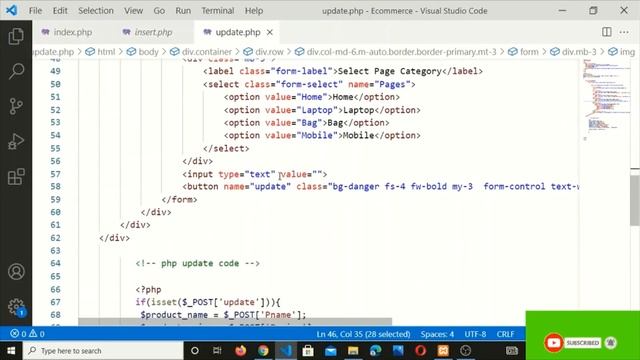Open the View menu
Viewport: 640px width, 360px height.
click(133, 11)
